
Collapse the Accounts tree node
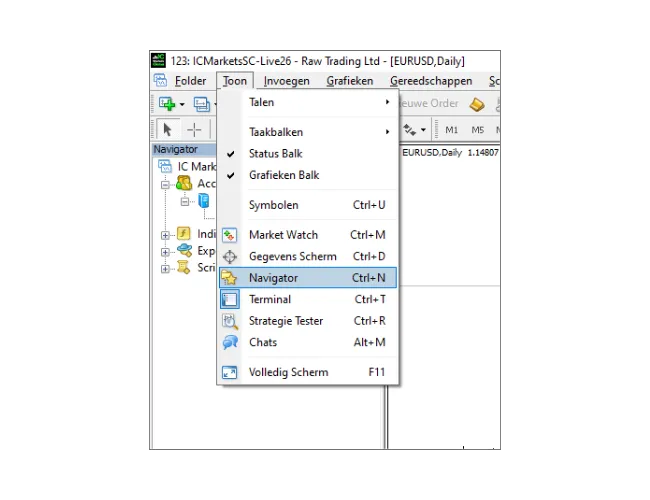click(x=165, y=184)
